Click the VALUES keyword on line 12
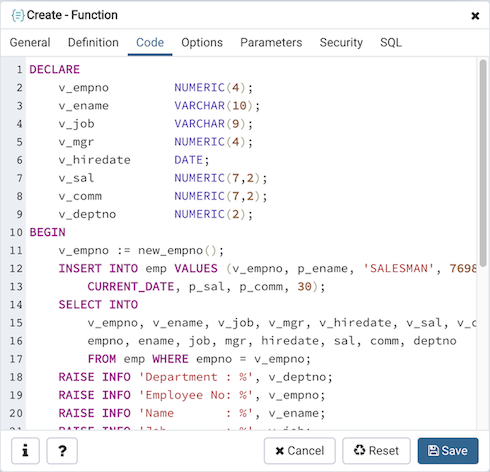Image resolution: width=490 pixels, height=472 pixels. pyautogui.click(x=196, y=268)
